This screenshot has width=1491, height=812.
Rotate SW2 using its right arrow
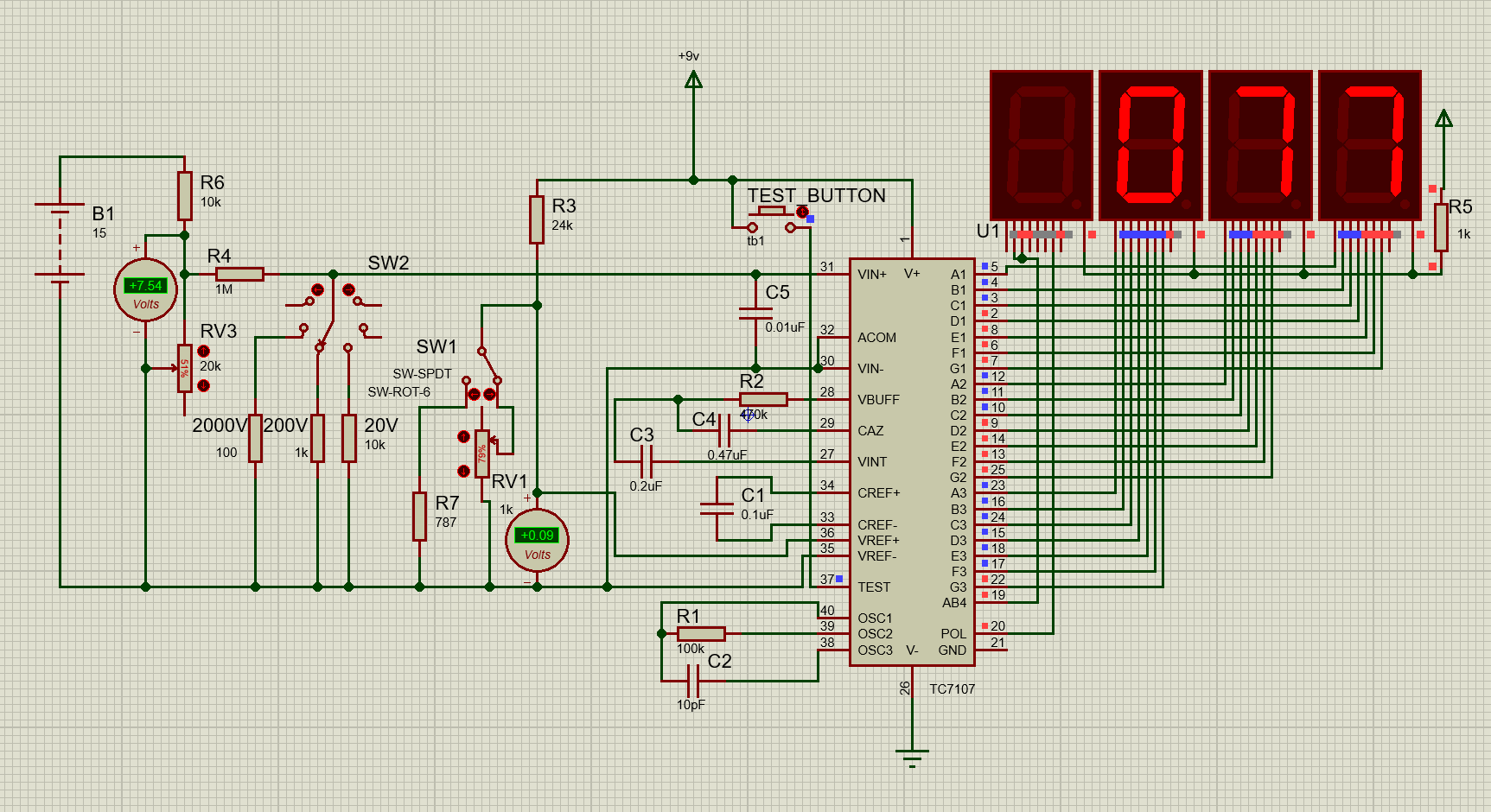click(348, 289)
